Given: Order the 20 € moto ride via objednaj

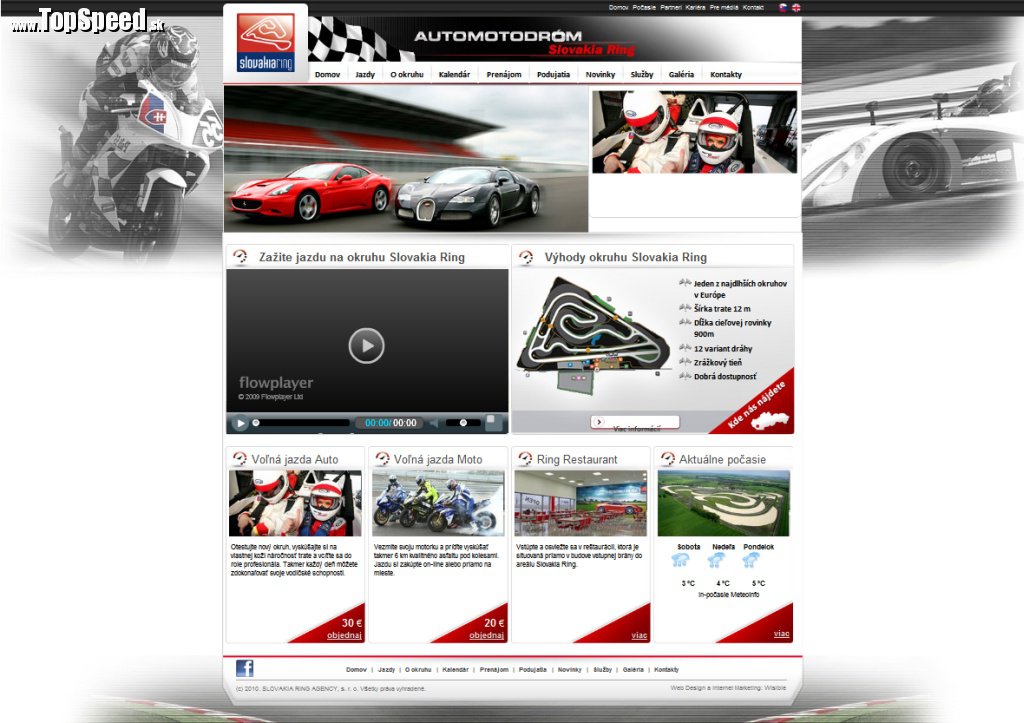Looking at the screenshot, I should (x=487, y=635).
